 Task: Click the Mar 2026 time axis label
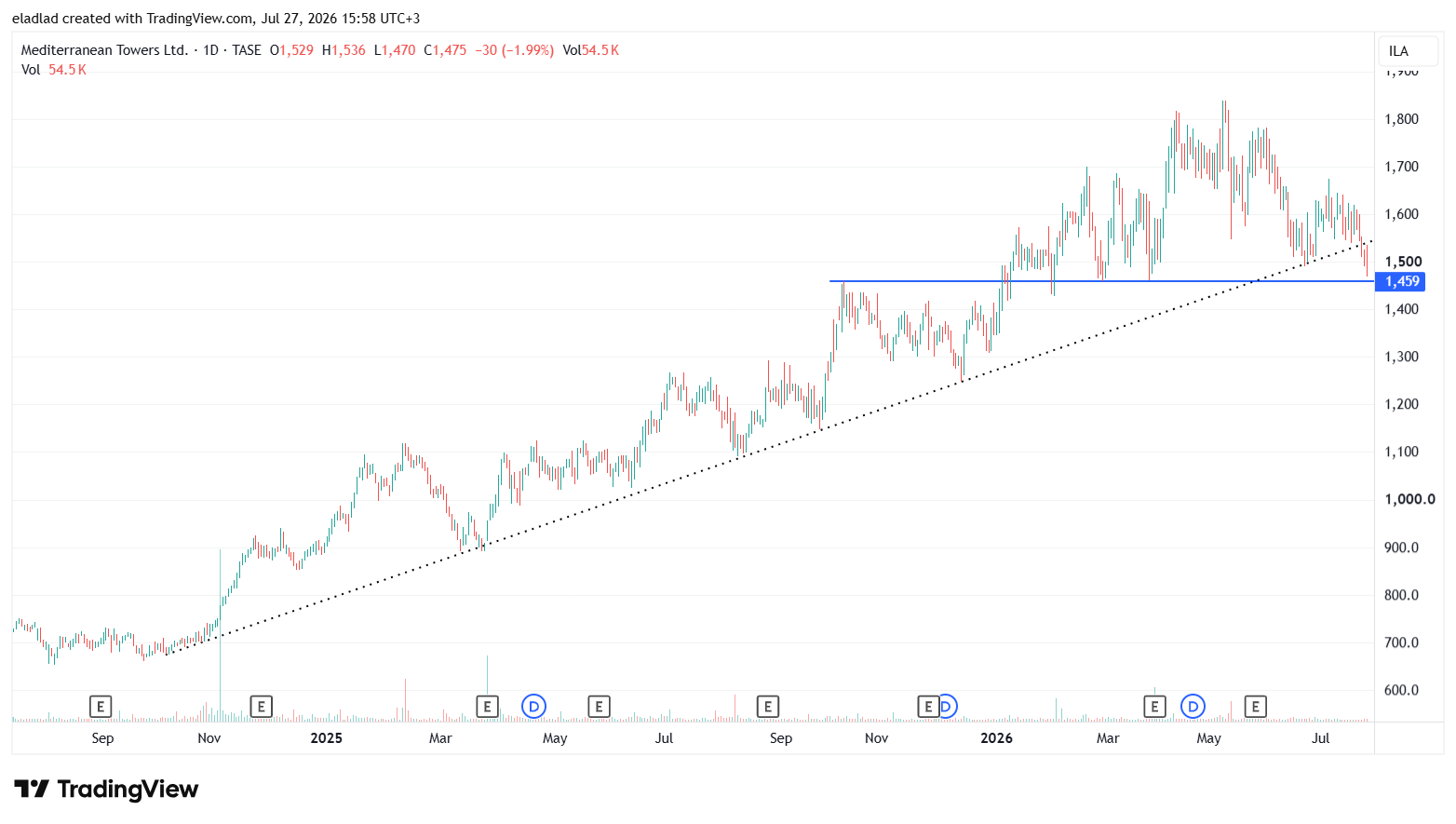pos(1108,738)
